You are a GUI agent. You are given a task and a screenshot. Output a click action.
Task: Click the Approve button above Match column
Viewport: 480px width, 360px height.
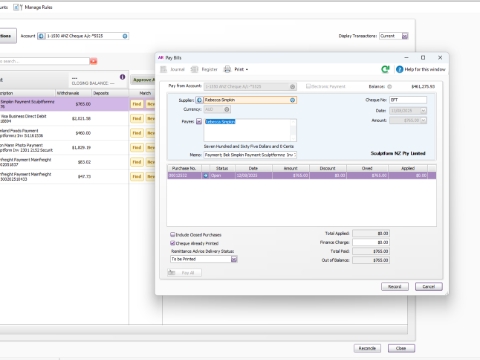pyautogui.click(x=143, y=80)
